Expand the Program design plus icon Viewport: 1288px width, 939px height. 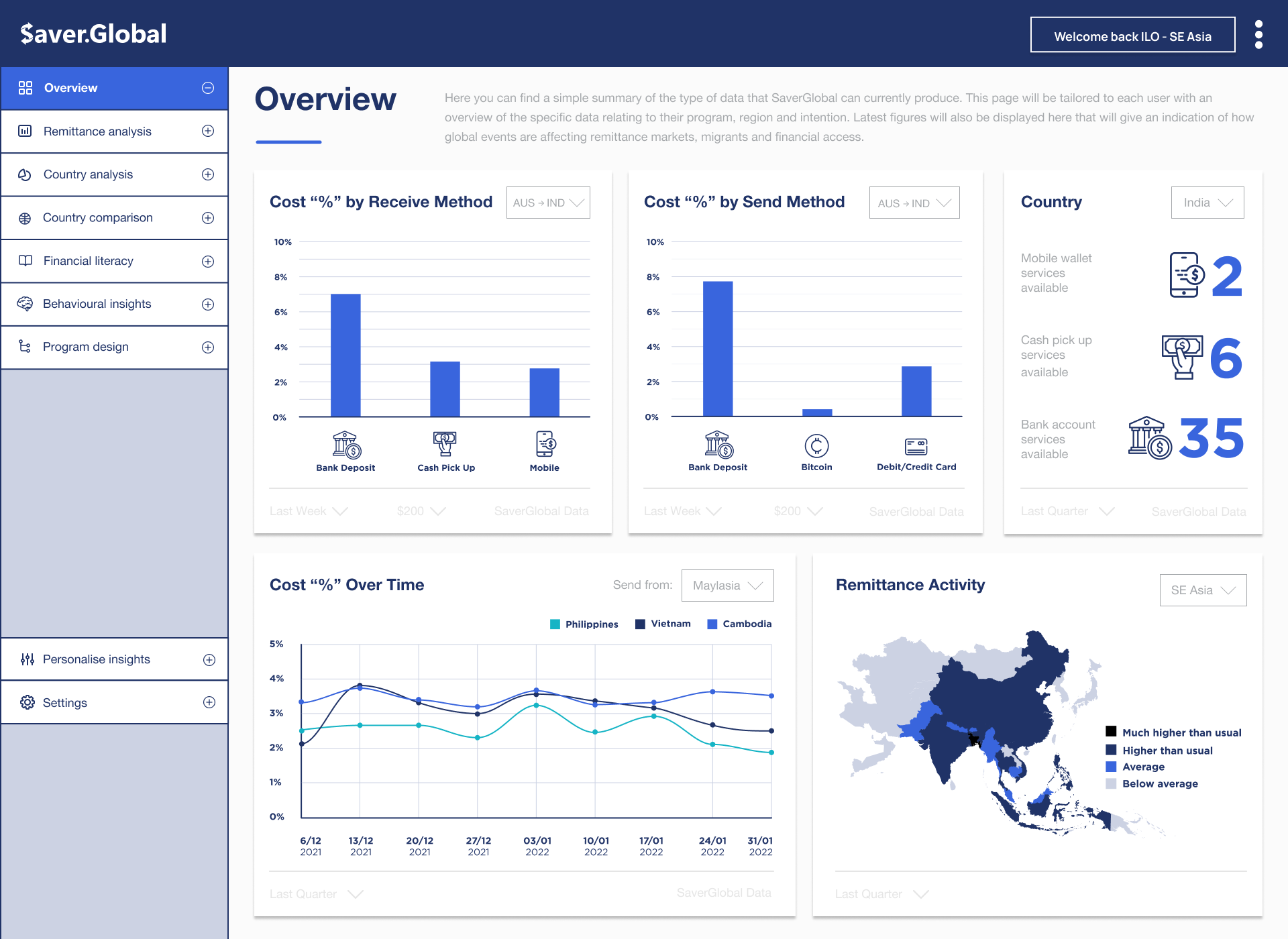[208, 347]
